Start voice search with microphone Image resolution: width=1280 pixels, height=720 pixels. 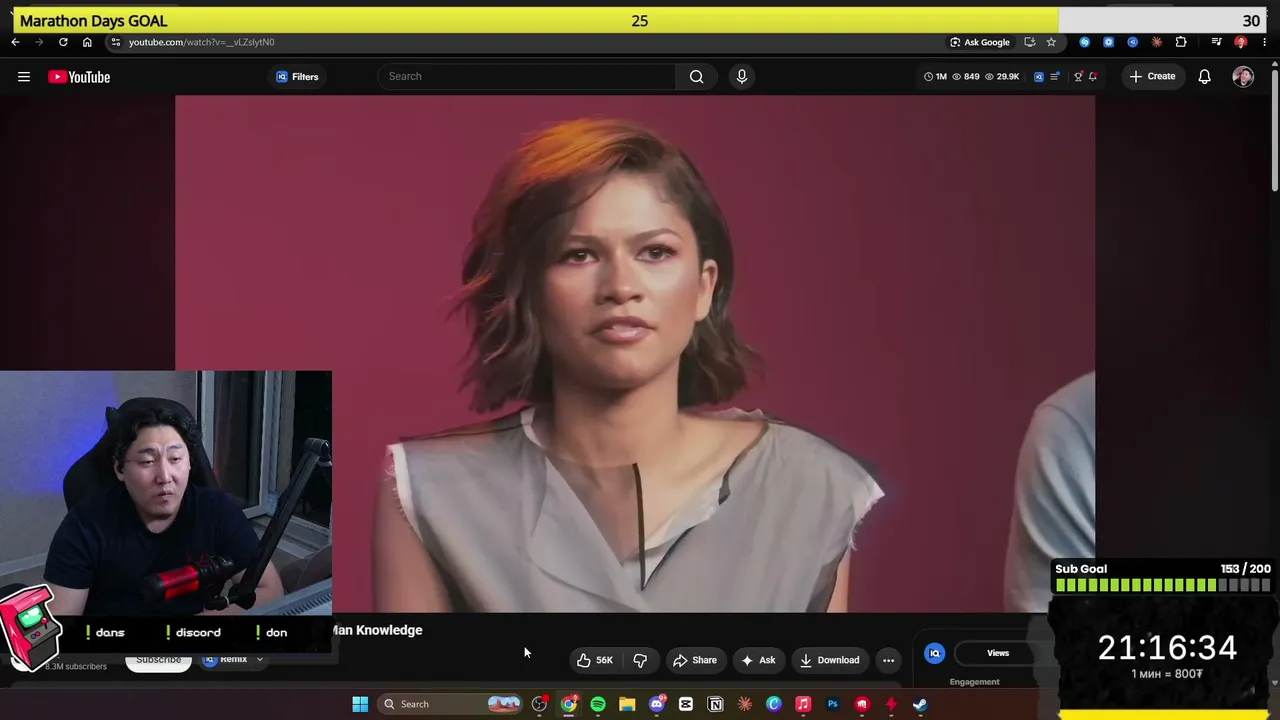[741, 76]
